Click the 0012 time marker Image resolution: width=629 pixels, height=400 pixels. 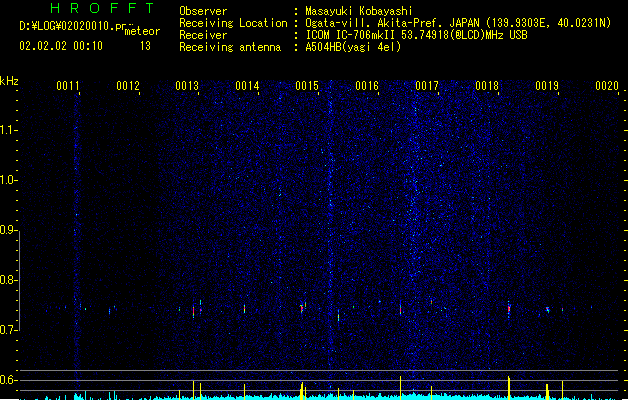coord(128,86)
